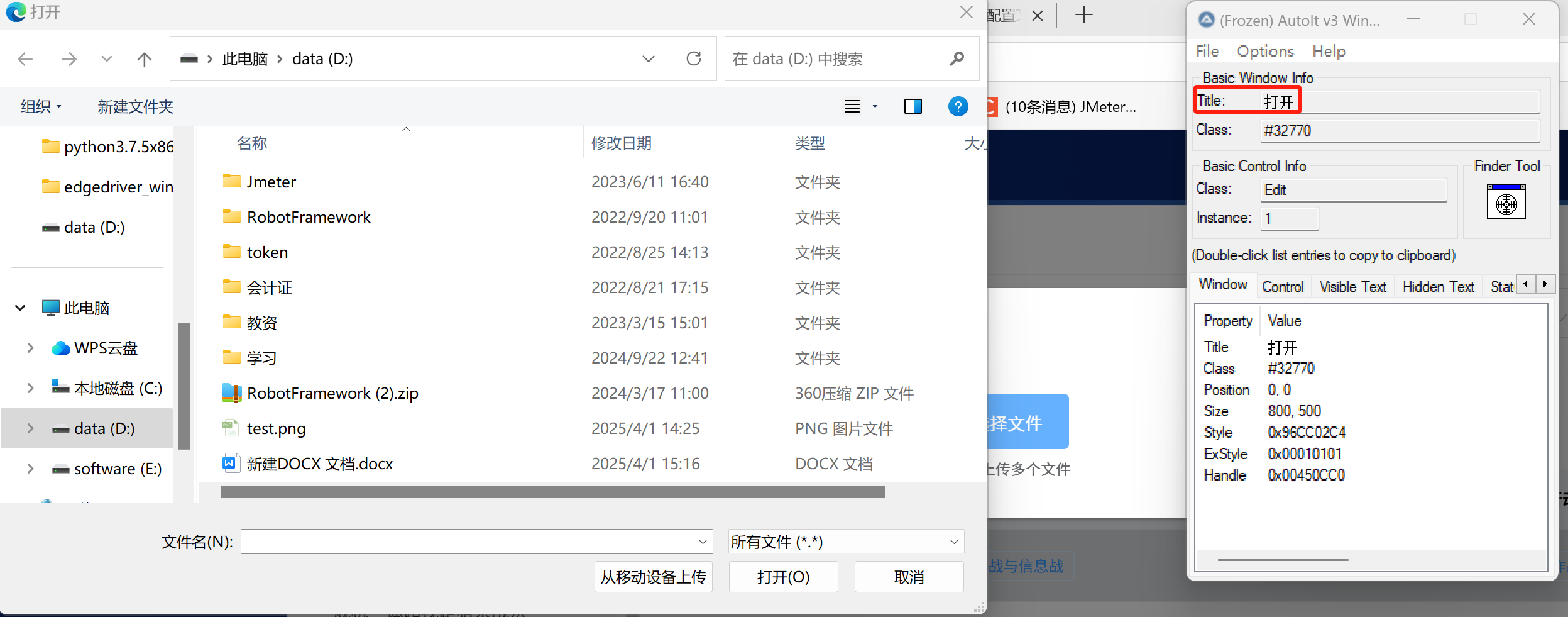Click AutoIt Control Instance field
This screenshot has height=617, width=1568.
(1290, 218)
